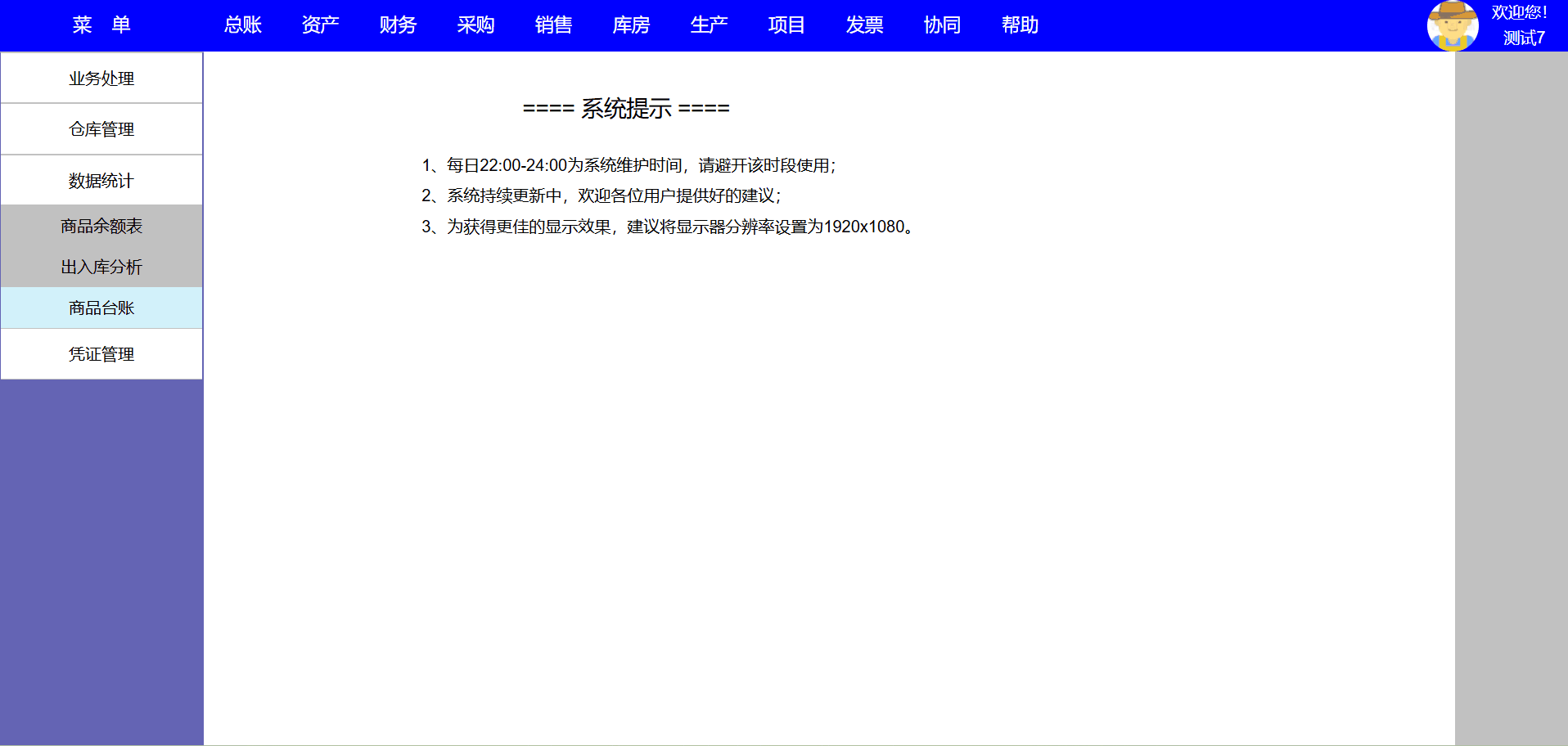Viewport: 1568px width, 746px height.
Task: Select the 生产 menu item
Action: pos(709,25)
